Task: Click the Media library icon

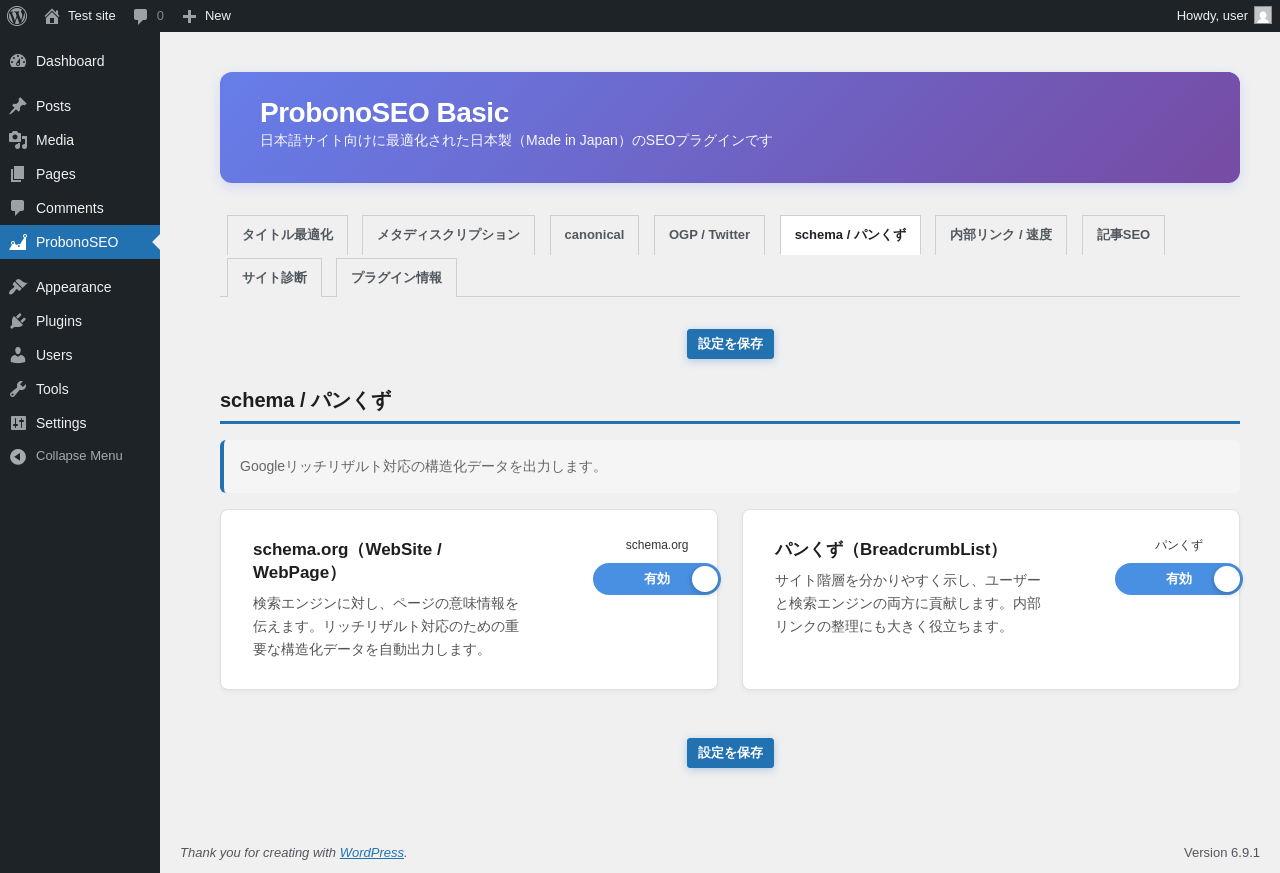Action: point(18,140)
